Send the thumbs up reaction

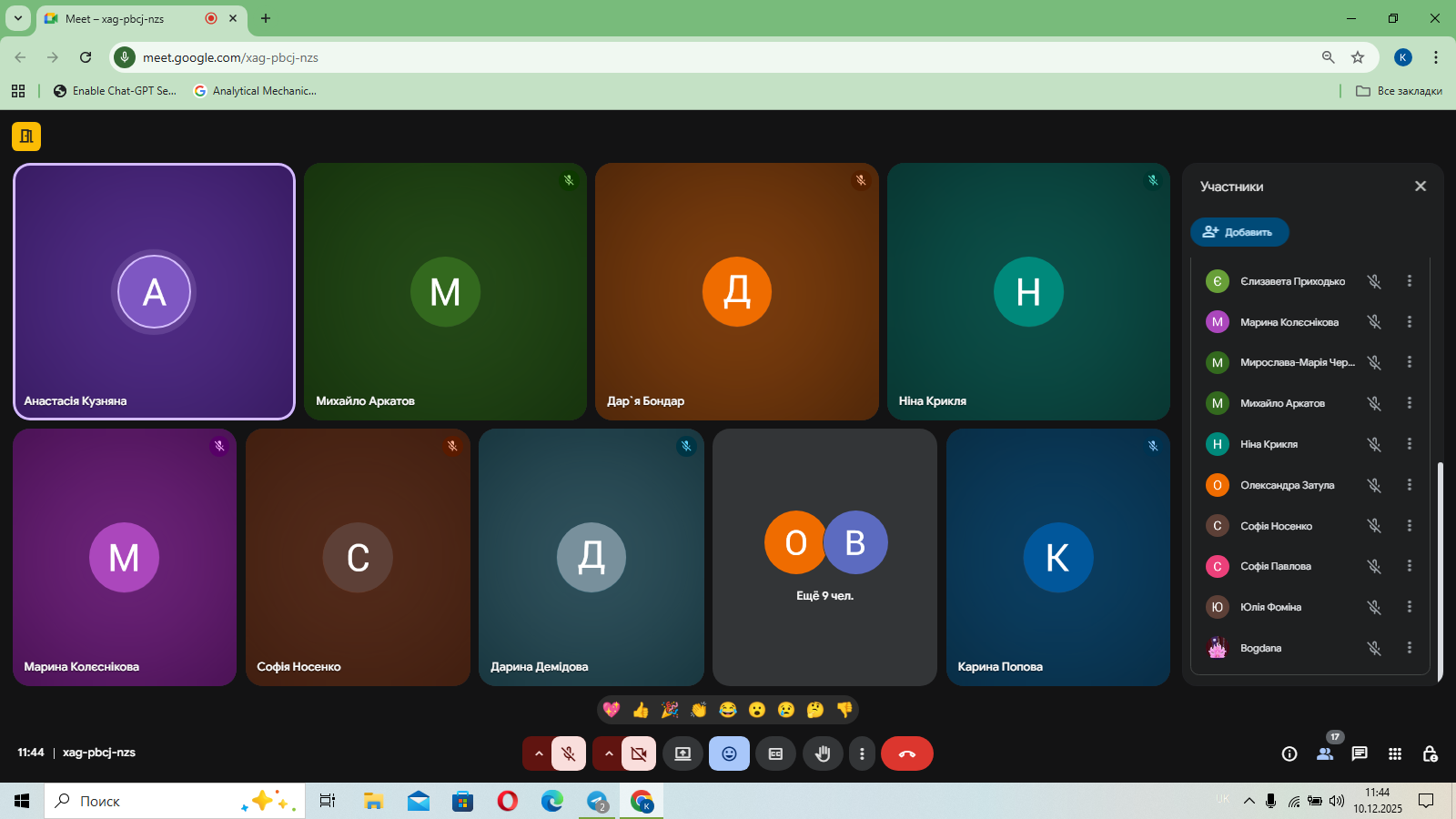(641, 710)
